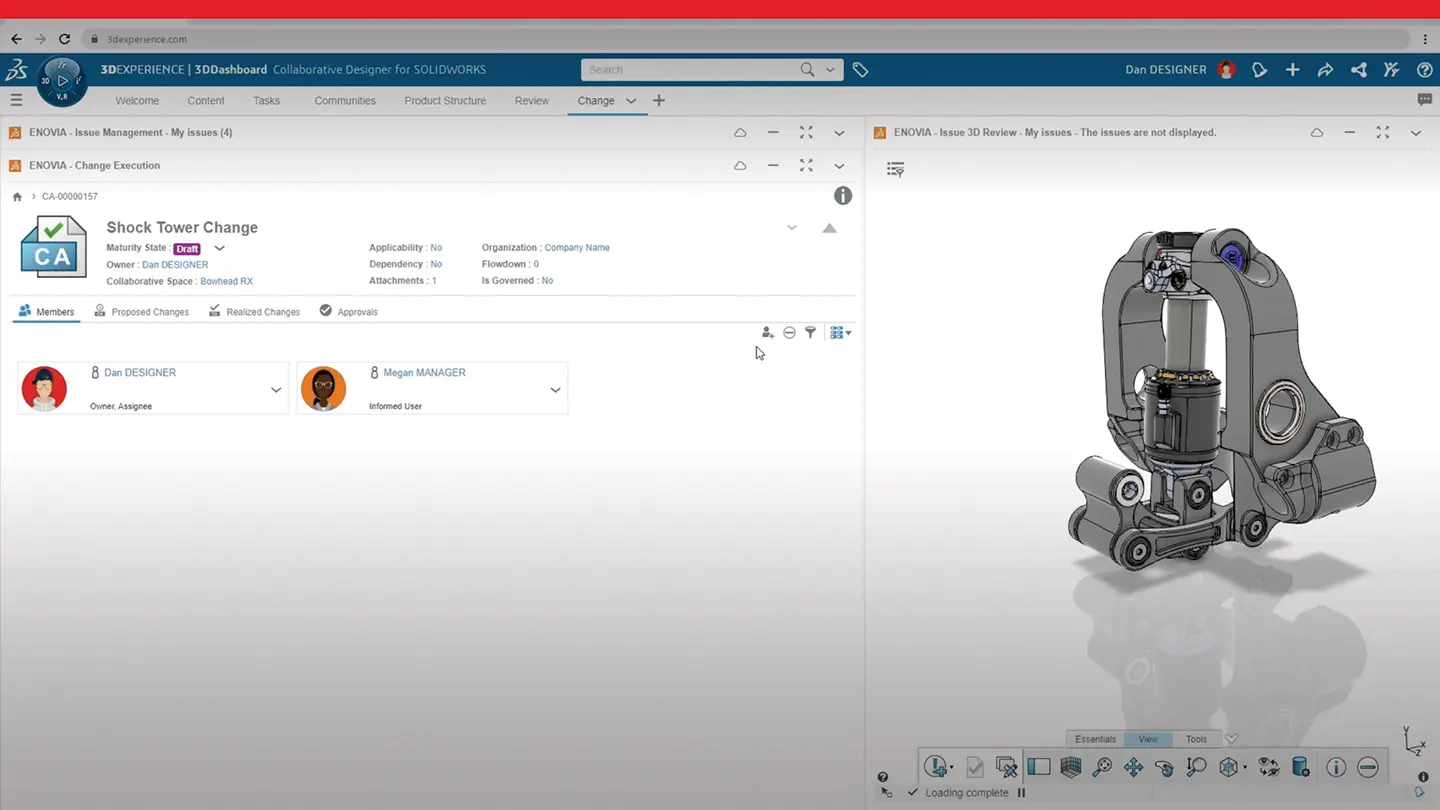Switch the viewer toolbar to Tools mode
The image size is (1440, 810).
click(x=1196, y=739)
